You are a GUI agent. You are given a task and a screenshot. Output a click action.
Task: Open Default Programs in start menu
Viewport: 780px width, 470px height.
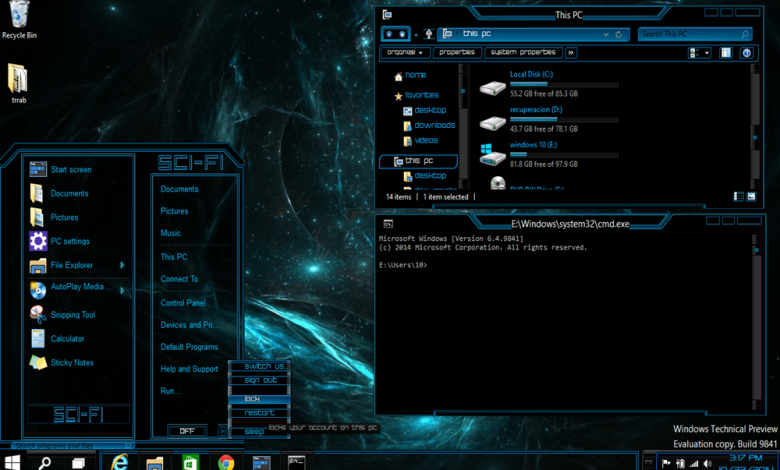click(x=189, y=347)
